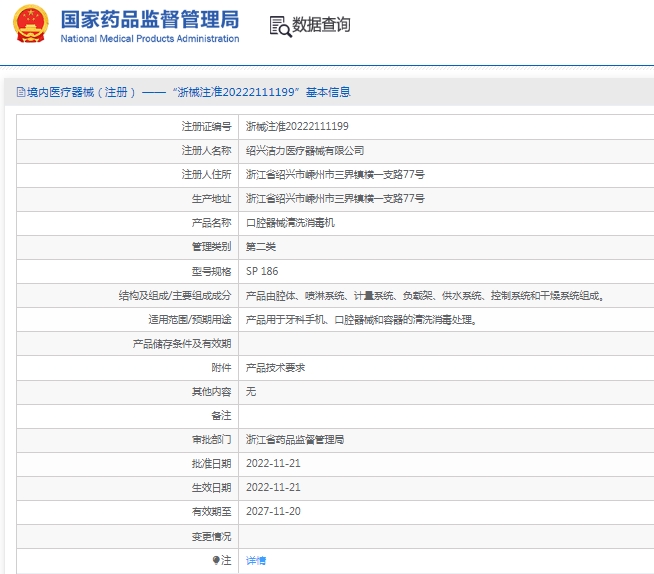This screenshot has width=654, height=574.
Task: Click the bulb icon beside 注
Action: click(x=216, y=560)
